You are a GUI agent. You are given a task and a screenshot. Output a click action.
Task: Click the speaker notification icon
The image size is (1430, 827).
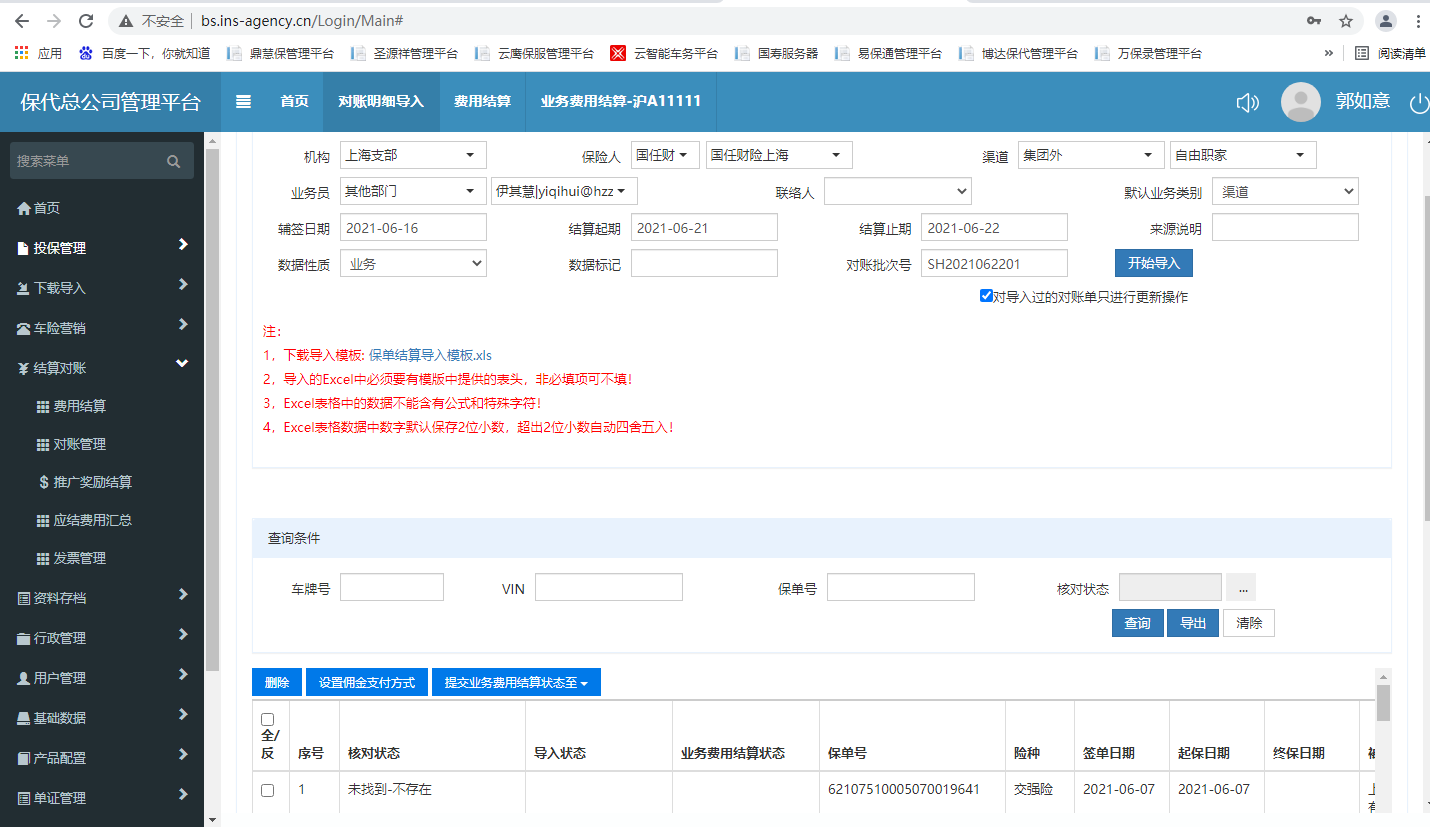pos(1247,102)
